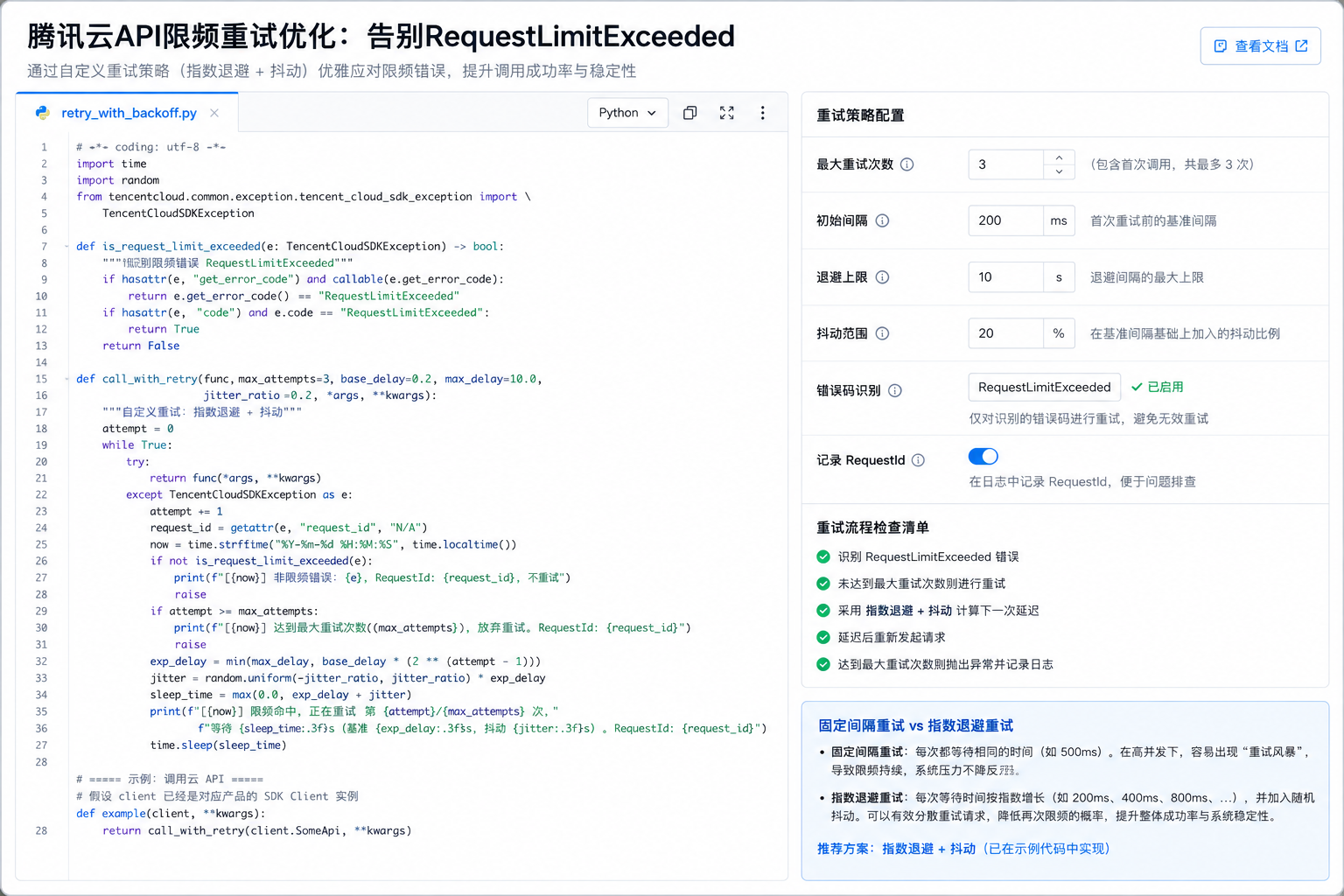Image resolution: width=1344 pixels, height=896 pixels.
Task: Collapse the call_with_retry function fold
Action: coord(66,379)
